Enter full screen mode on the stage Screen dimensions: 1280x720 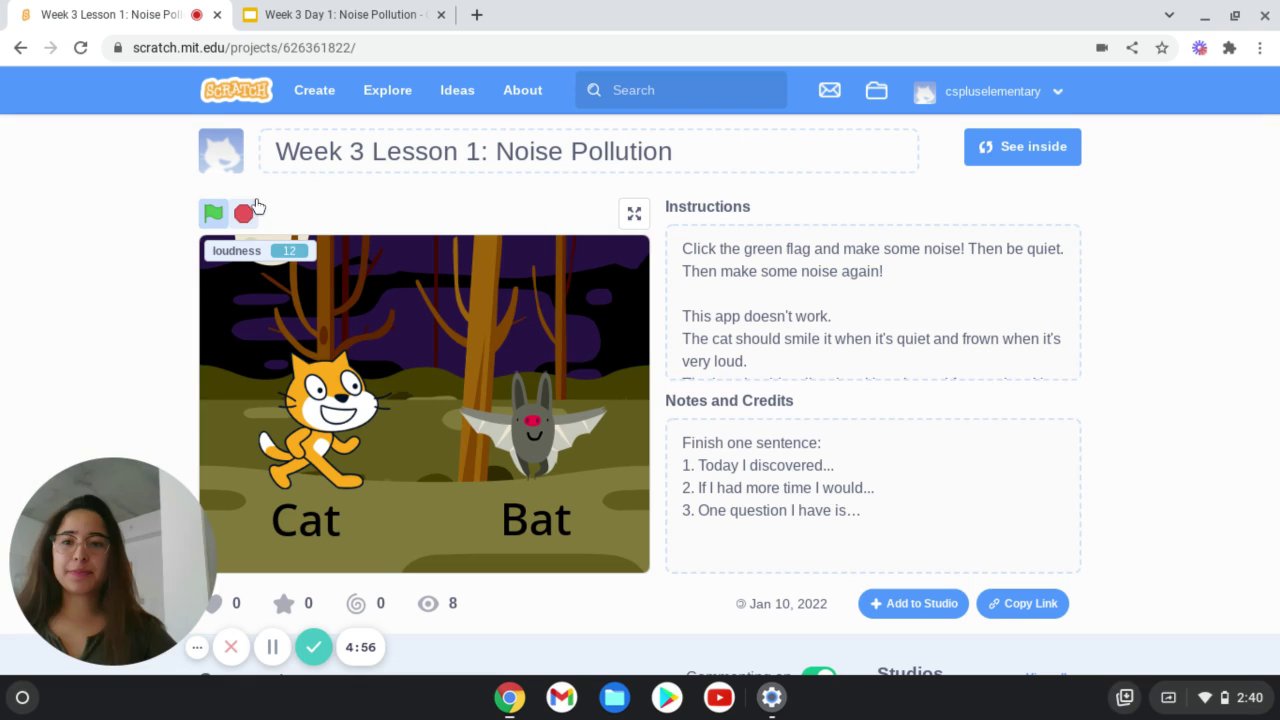[634, 213]
